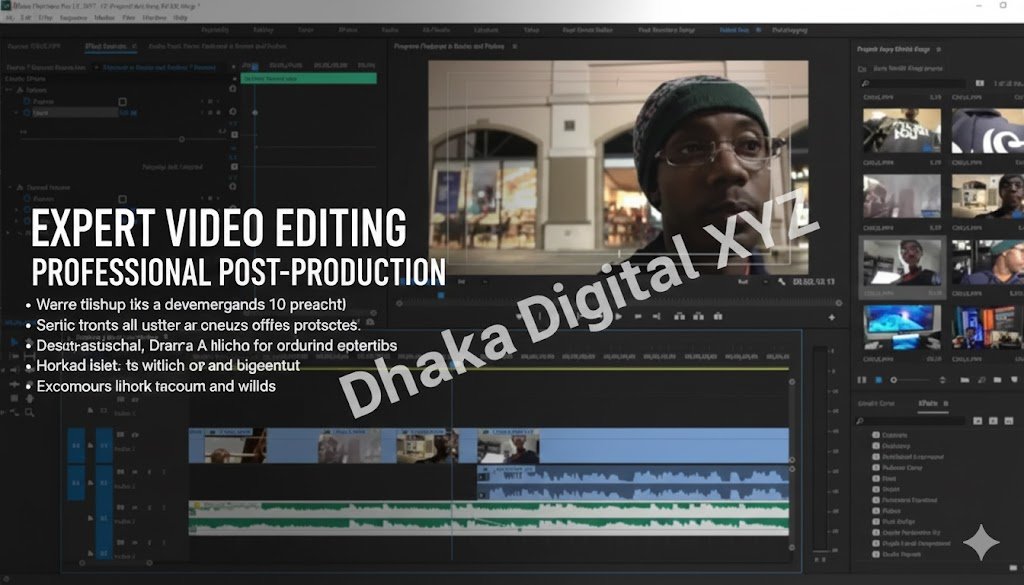The image size is (1024, 585).
Task: Click the audio level meter beside the timeline
Action: tap(820, 451)
